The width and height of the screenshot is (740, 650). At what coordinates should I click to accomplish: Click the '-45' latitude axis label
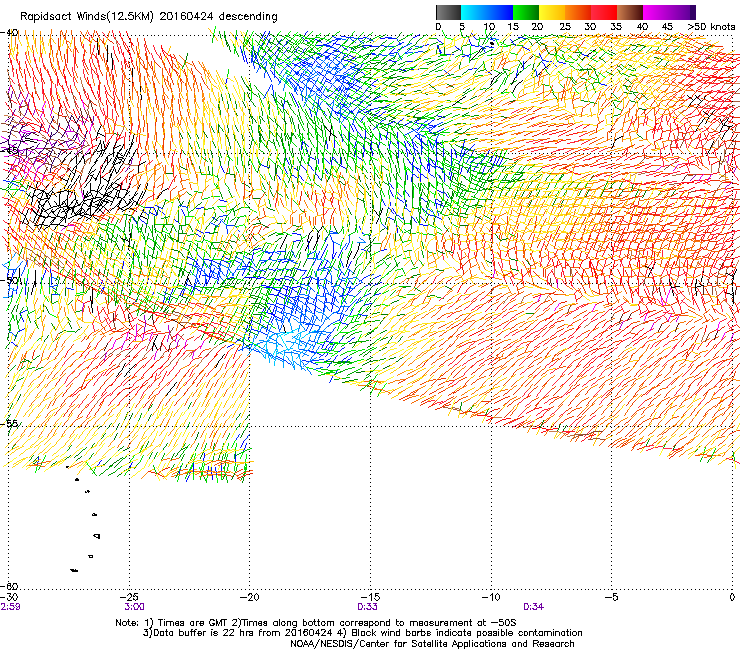point(9,151)
